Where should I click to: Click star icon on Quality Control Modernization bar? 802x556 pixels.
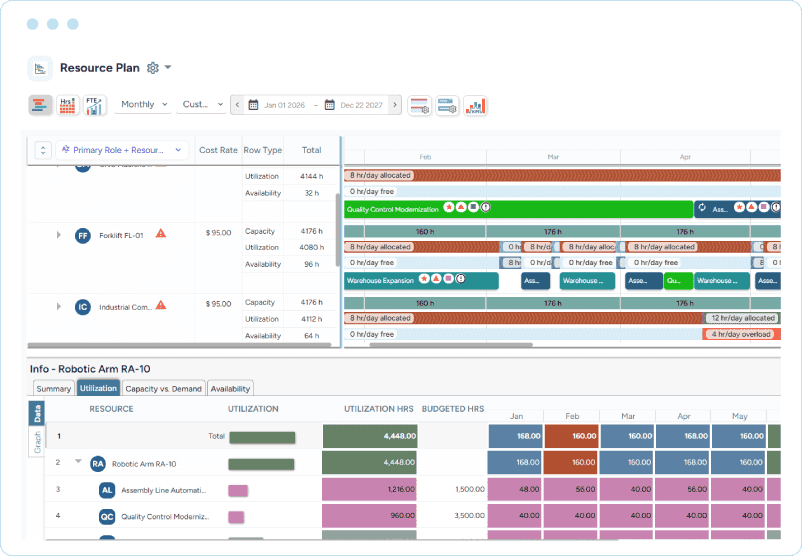click(449, 207)
